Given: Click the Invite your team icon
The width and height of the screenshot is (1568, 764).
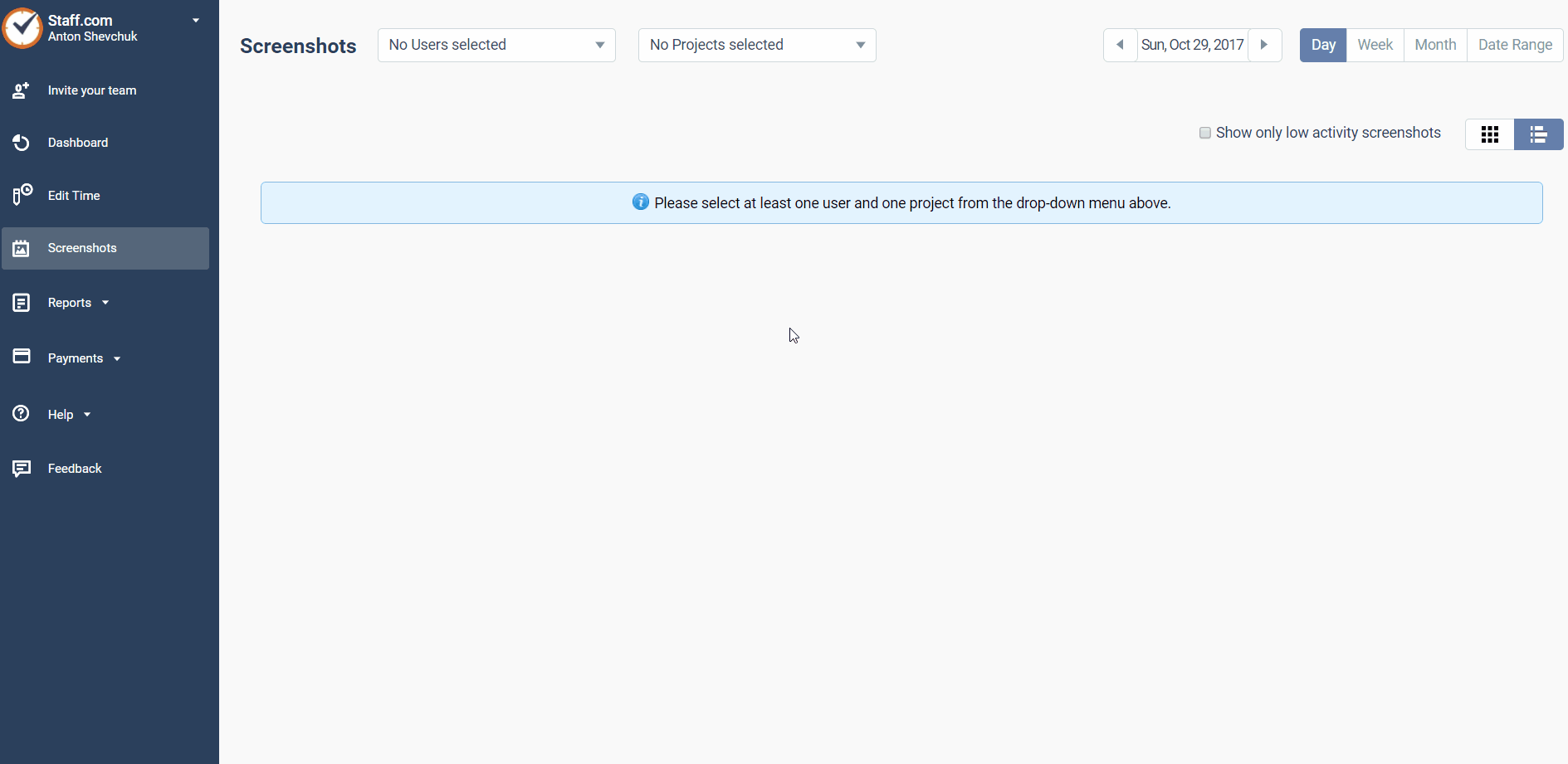Looking at the screenshot, I should 21,90.
